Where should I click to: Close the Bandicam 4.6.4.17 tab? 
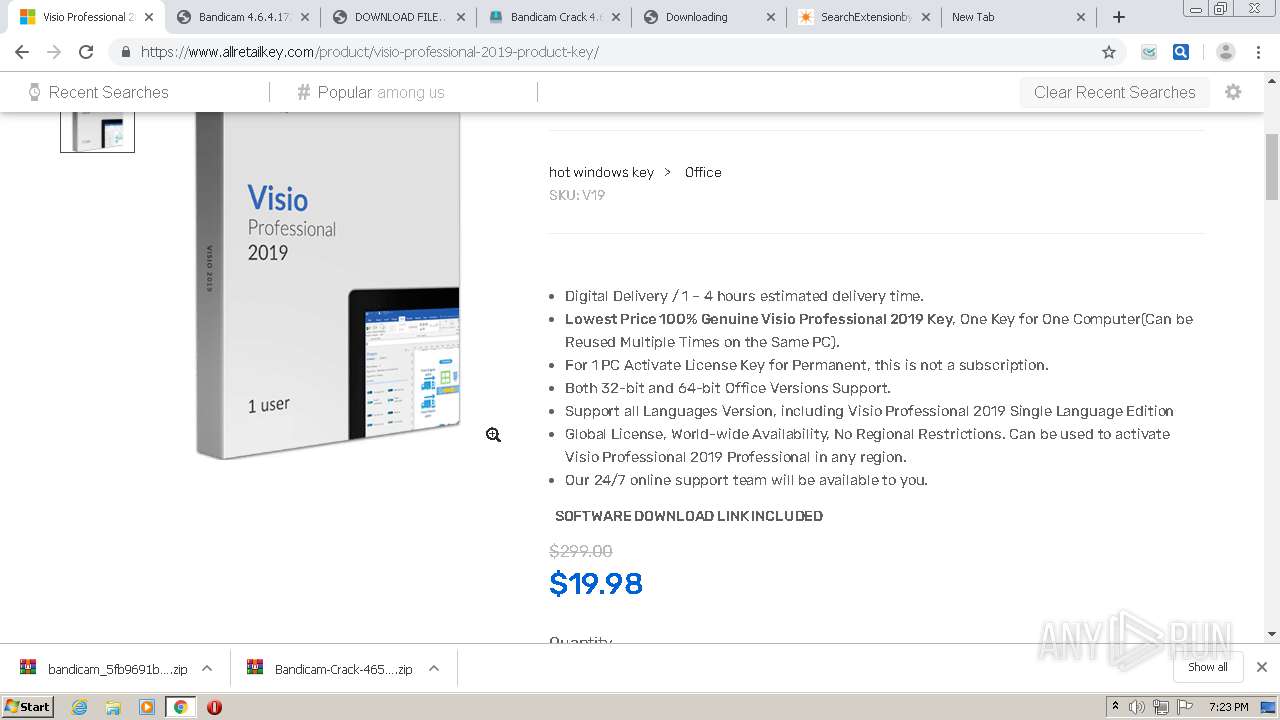(305, 17)
